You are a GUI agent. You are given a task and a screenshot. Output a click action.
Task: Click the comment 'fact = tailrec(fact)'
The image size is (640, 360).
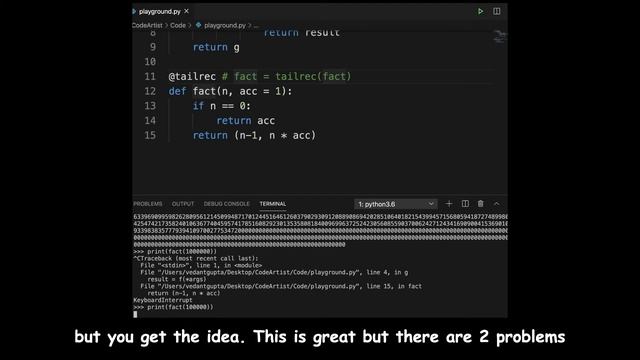point(292,76)
